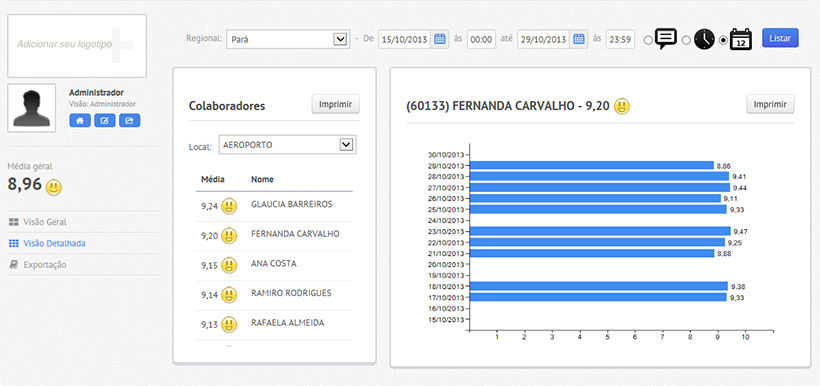Select collaborator ANA COSTA in the list
The height and width of the screenshot is (386, 820).
tap(274, 264)
